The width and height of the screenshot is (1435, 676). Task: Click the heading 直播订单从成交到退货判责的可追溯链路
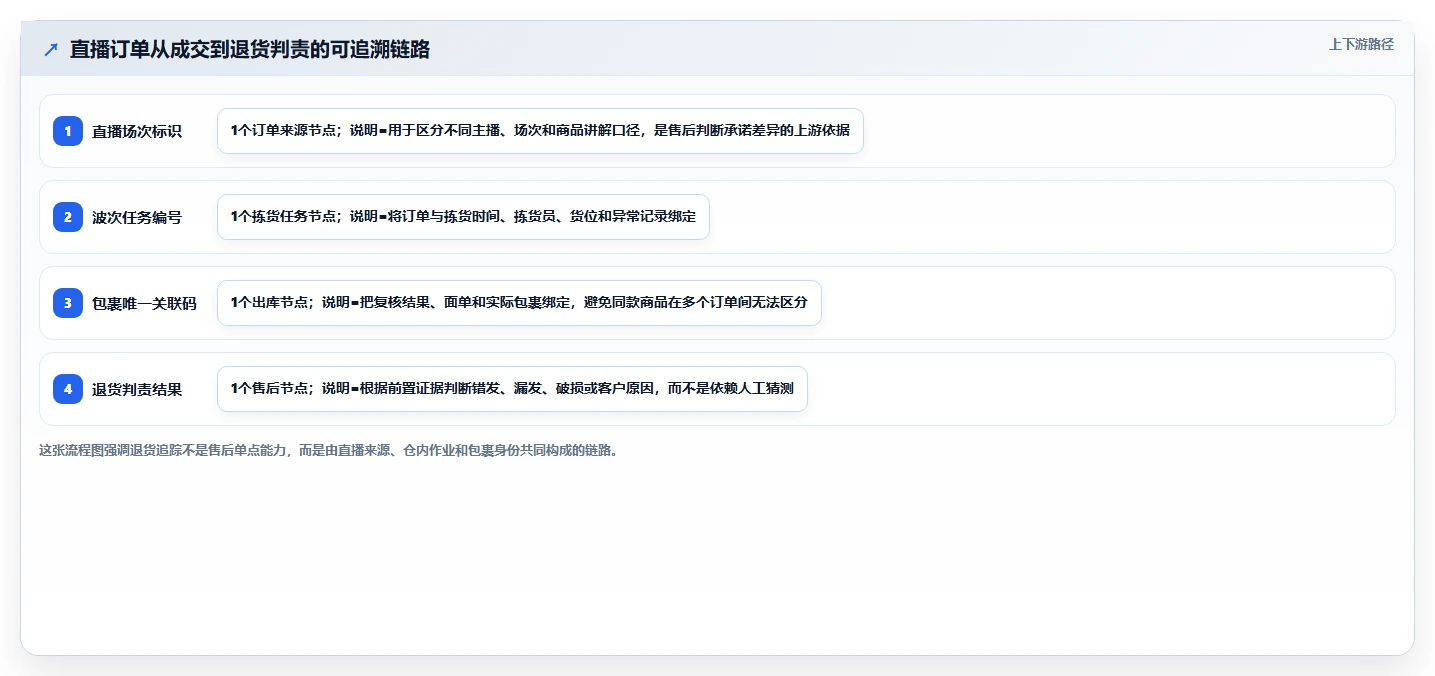250,49
